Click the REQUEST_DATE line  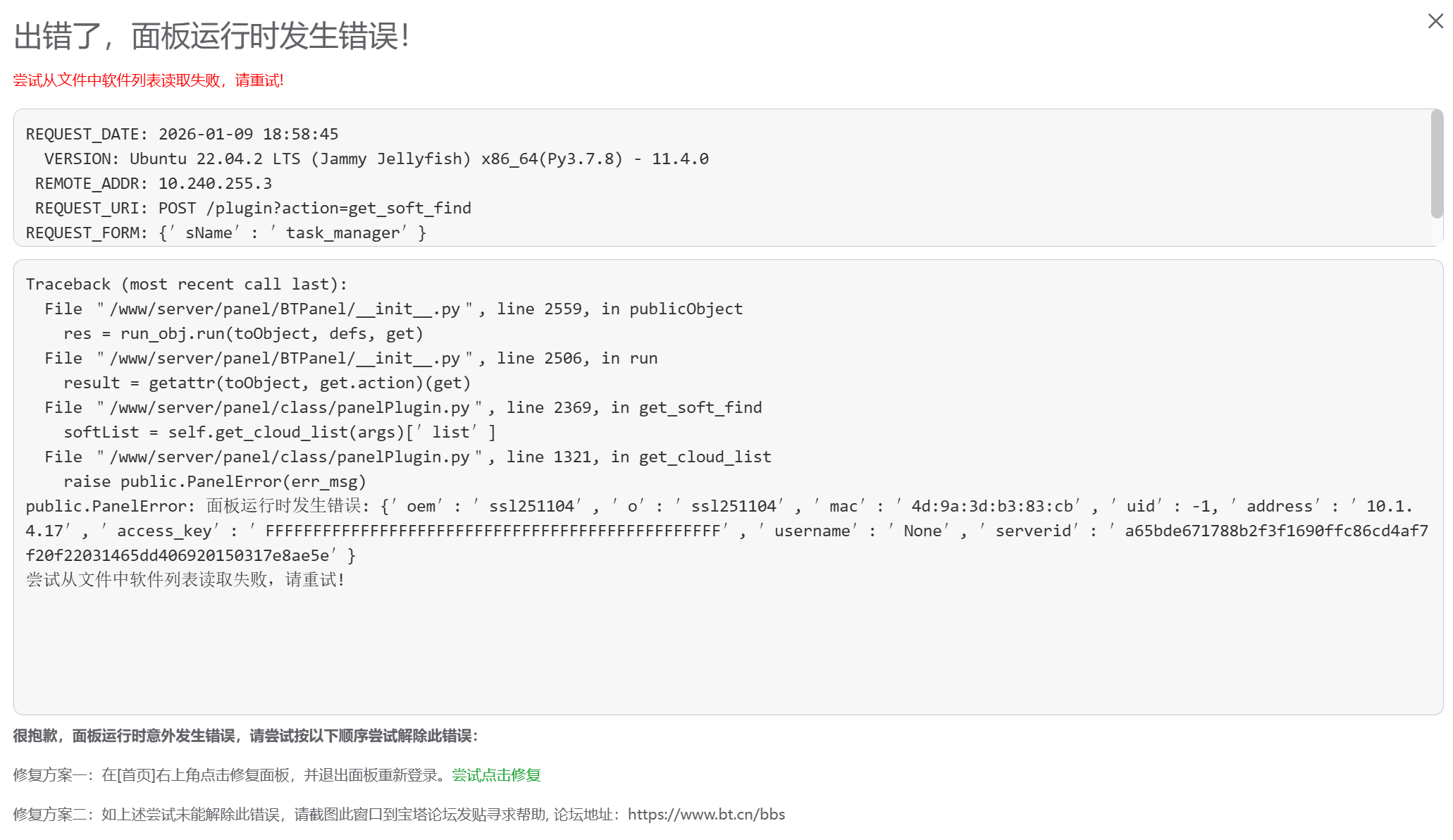tap(182, 134)
